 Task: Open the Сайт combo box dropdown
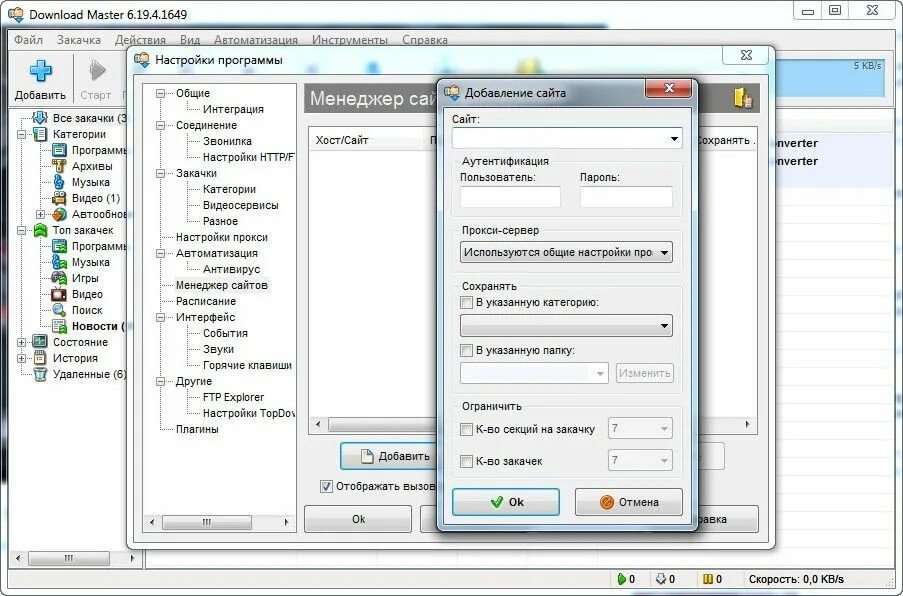(x=674, y=139)
